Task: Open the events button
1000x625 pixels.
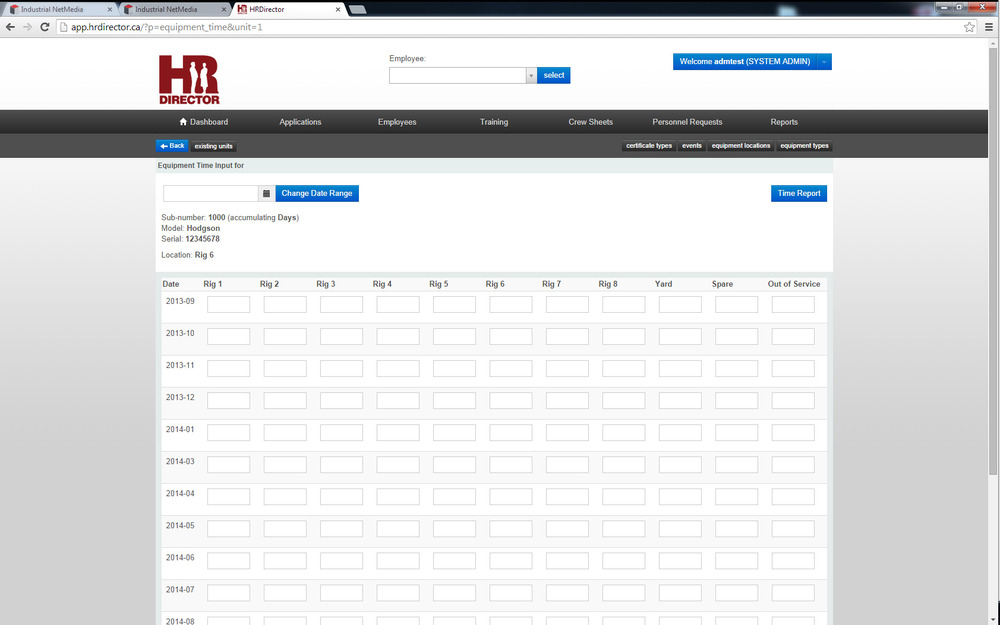Action: [691, 146]
